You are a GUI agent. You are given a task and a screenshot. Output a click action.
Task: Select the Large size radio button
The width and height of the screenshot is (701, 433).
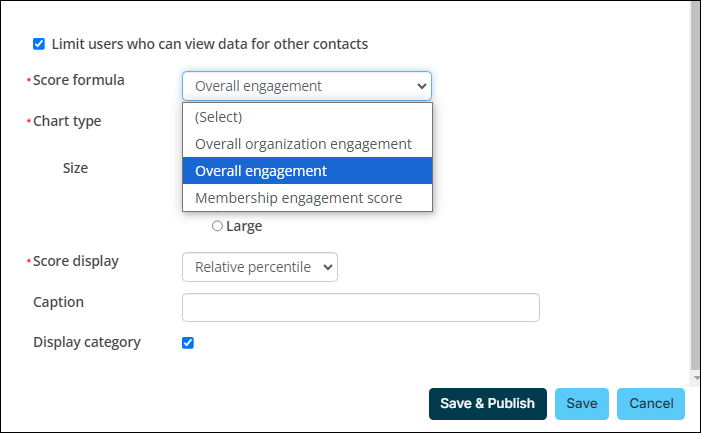(217, 226)
